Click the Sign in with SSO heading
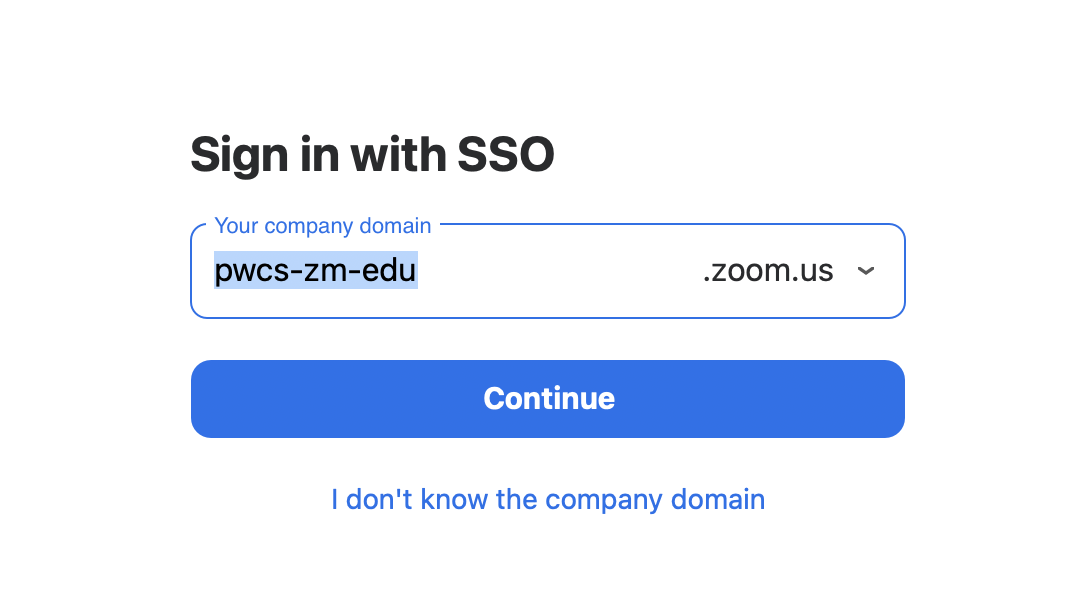The width and height of the screenshot is (1076, 610). pyautogui.click(x=372, y=154)
